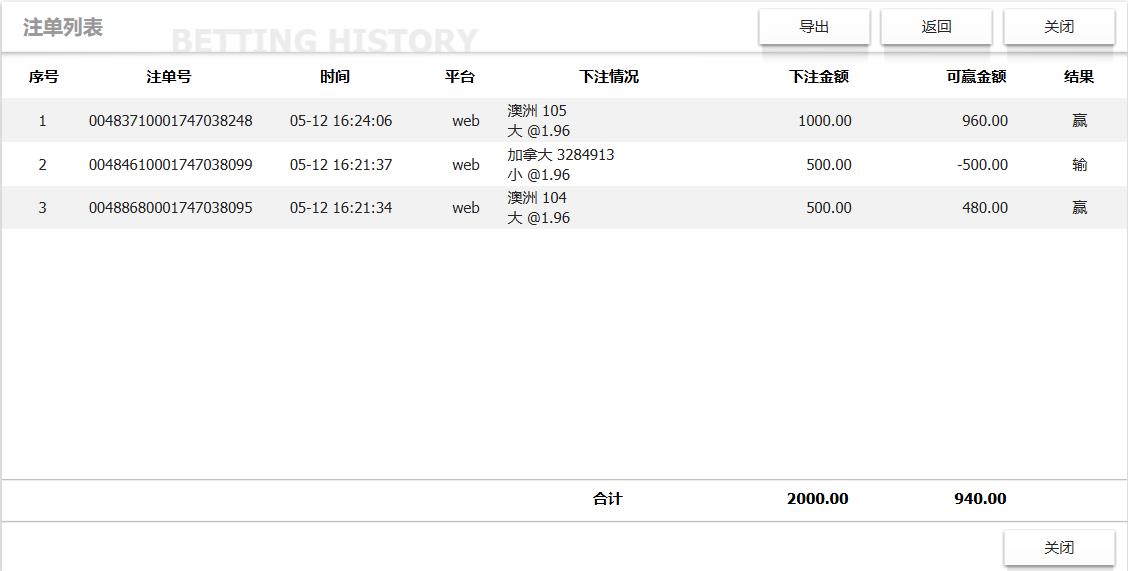1128x571 pixels.
Task: Select order number 00484610001747038099
Action: click(170, 165)
